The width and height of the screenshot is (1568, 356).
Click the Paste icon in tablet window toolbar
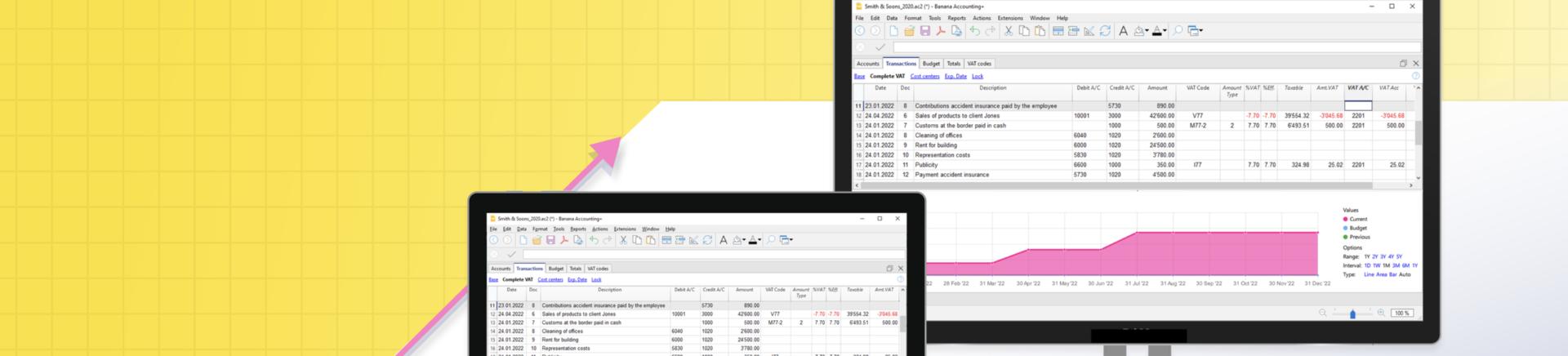coord(651,240)
